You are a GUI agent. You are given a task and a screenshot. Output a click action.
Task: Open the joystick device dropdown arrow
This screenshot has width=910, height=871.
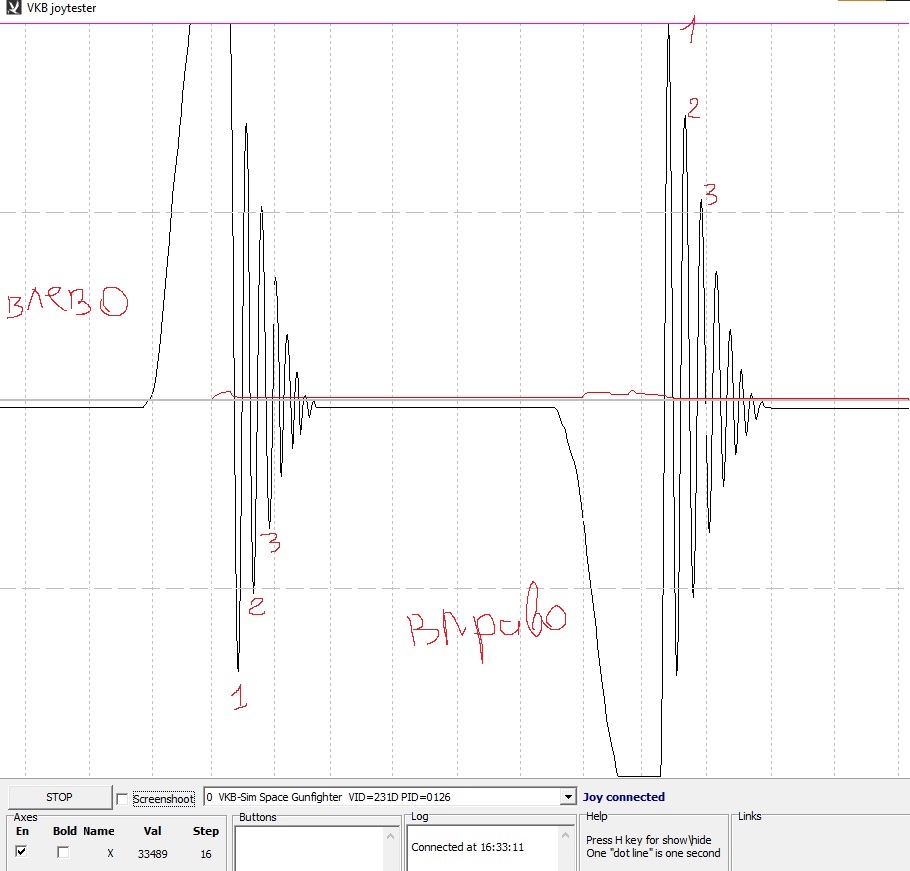tap(568, 797)
